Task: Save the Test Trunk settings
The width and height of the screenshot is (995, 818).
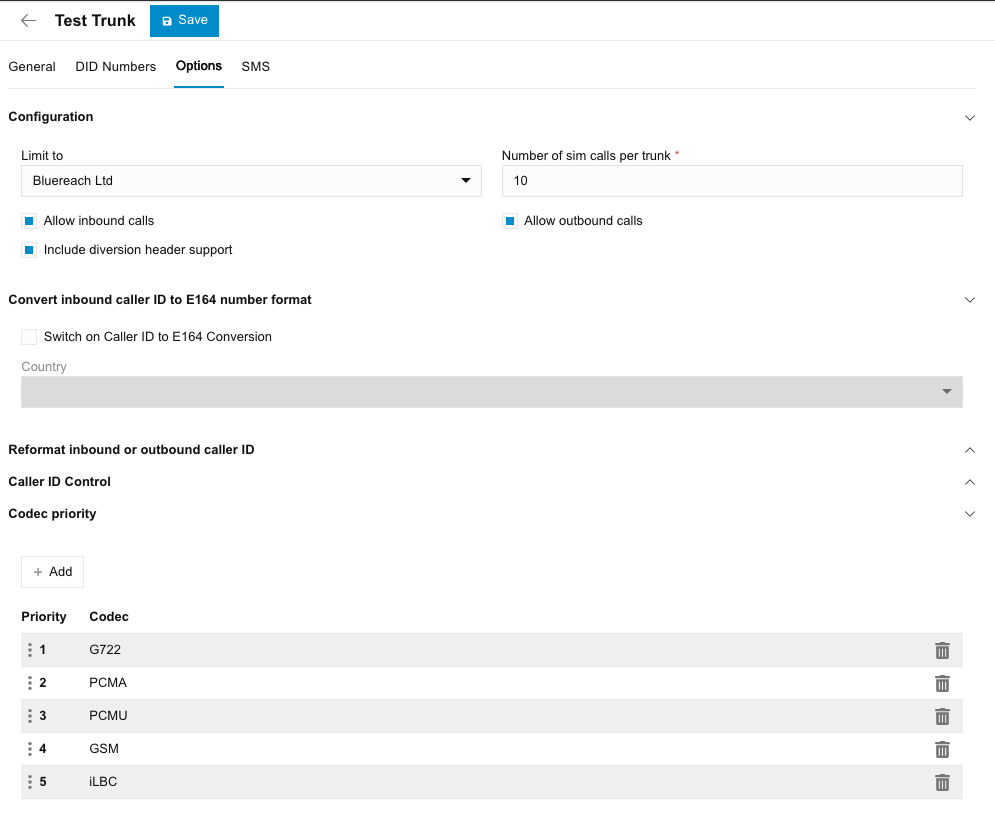Action: [184, 21]
